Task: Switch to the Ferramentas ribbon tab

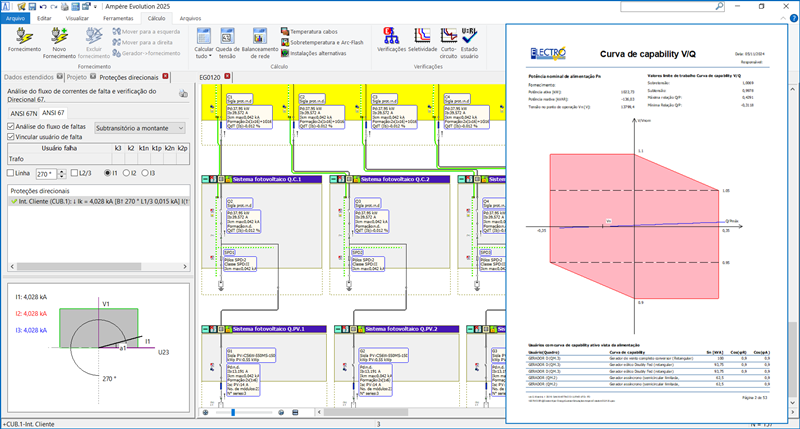Action: point(118,18)
